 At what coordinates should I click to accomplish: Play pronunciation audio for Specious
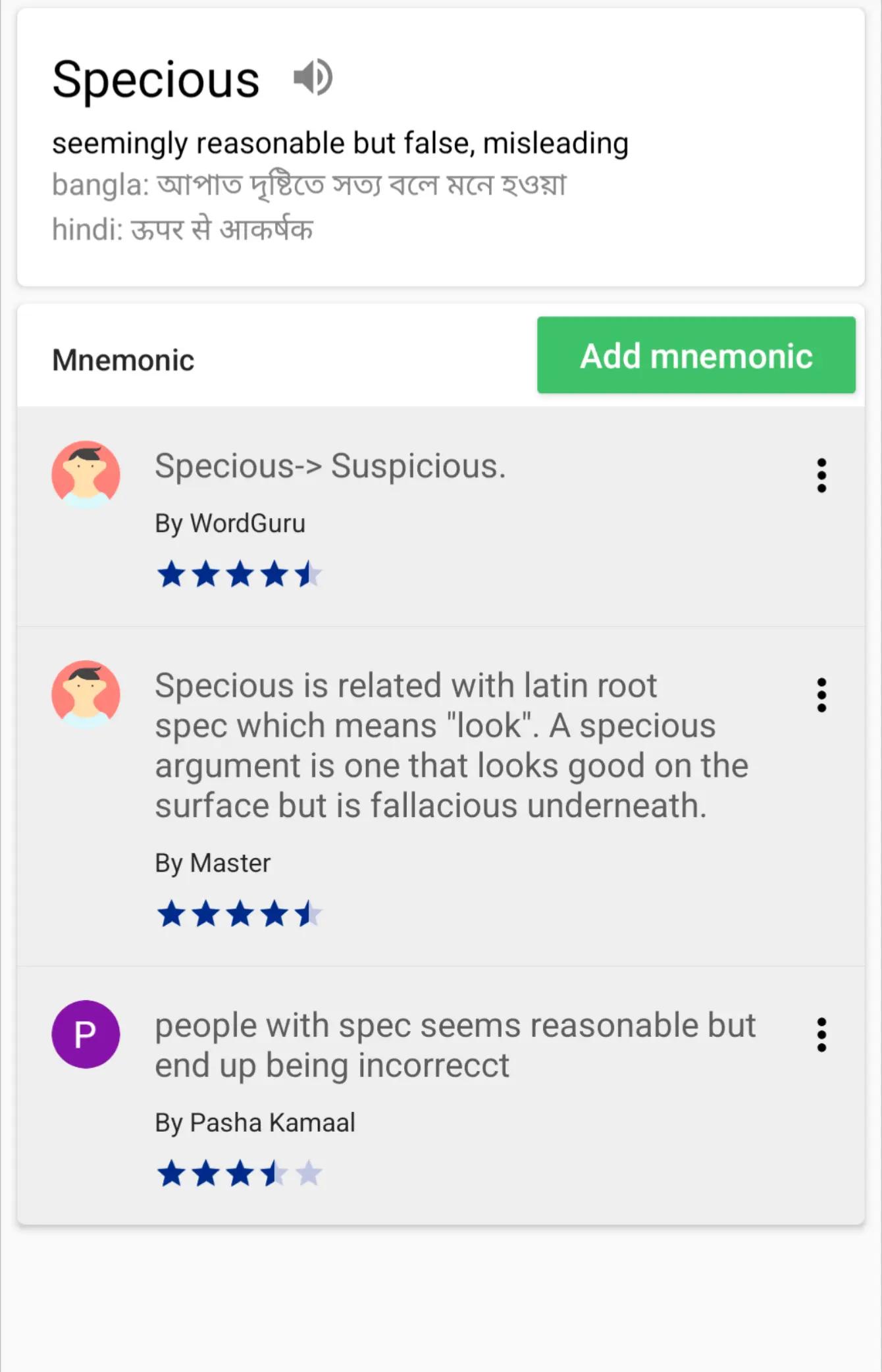(x=313, y=78)
